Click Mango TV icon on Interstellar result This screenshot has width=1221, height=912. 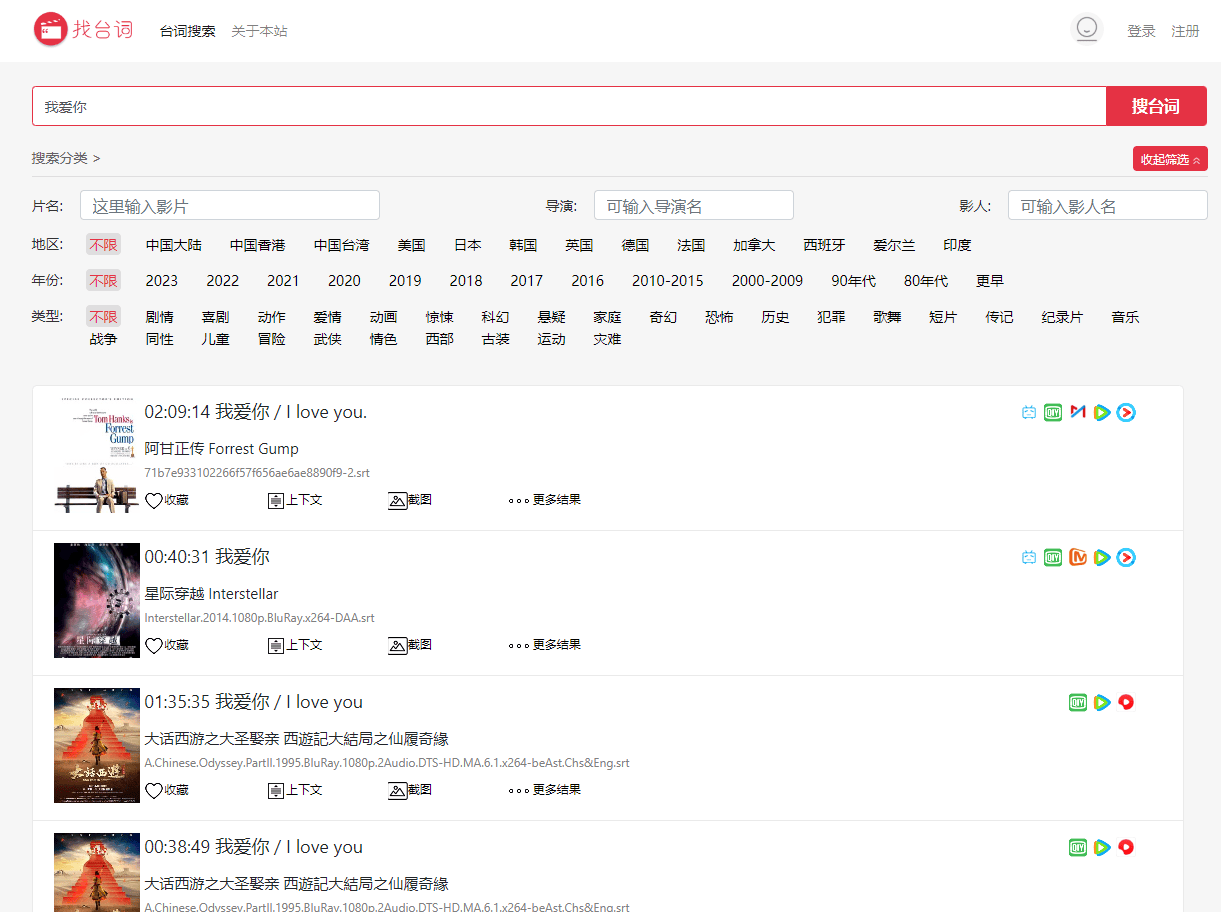pos(1077,558)
